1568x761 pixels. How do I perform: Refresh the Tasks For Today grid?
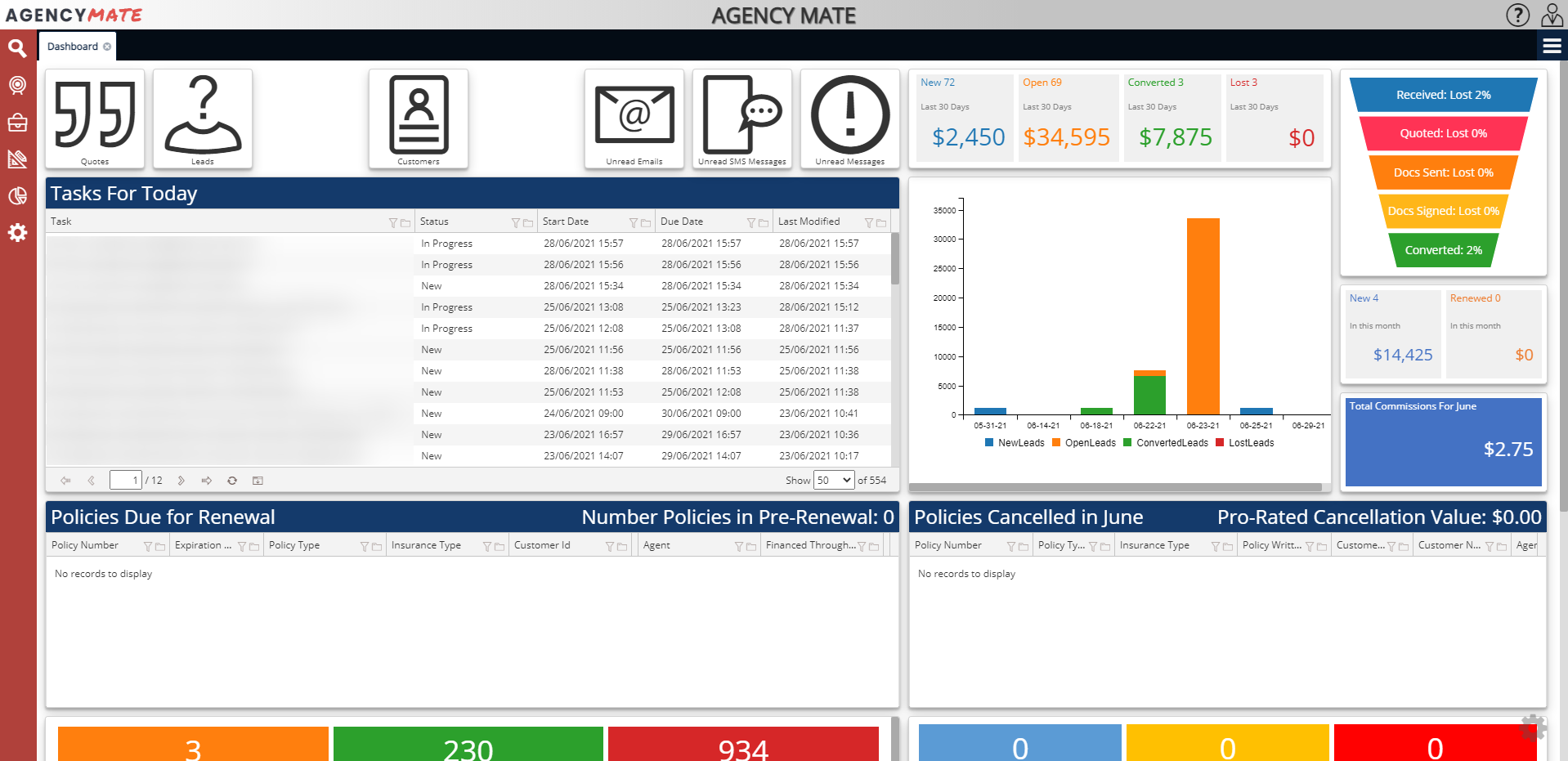(x=232, y=480)
